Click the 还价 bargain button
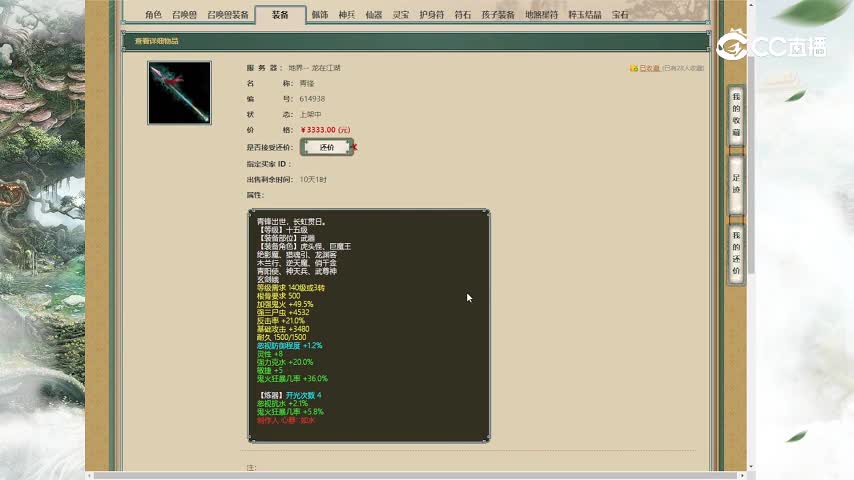 pos(327,147)
